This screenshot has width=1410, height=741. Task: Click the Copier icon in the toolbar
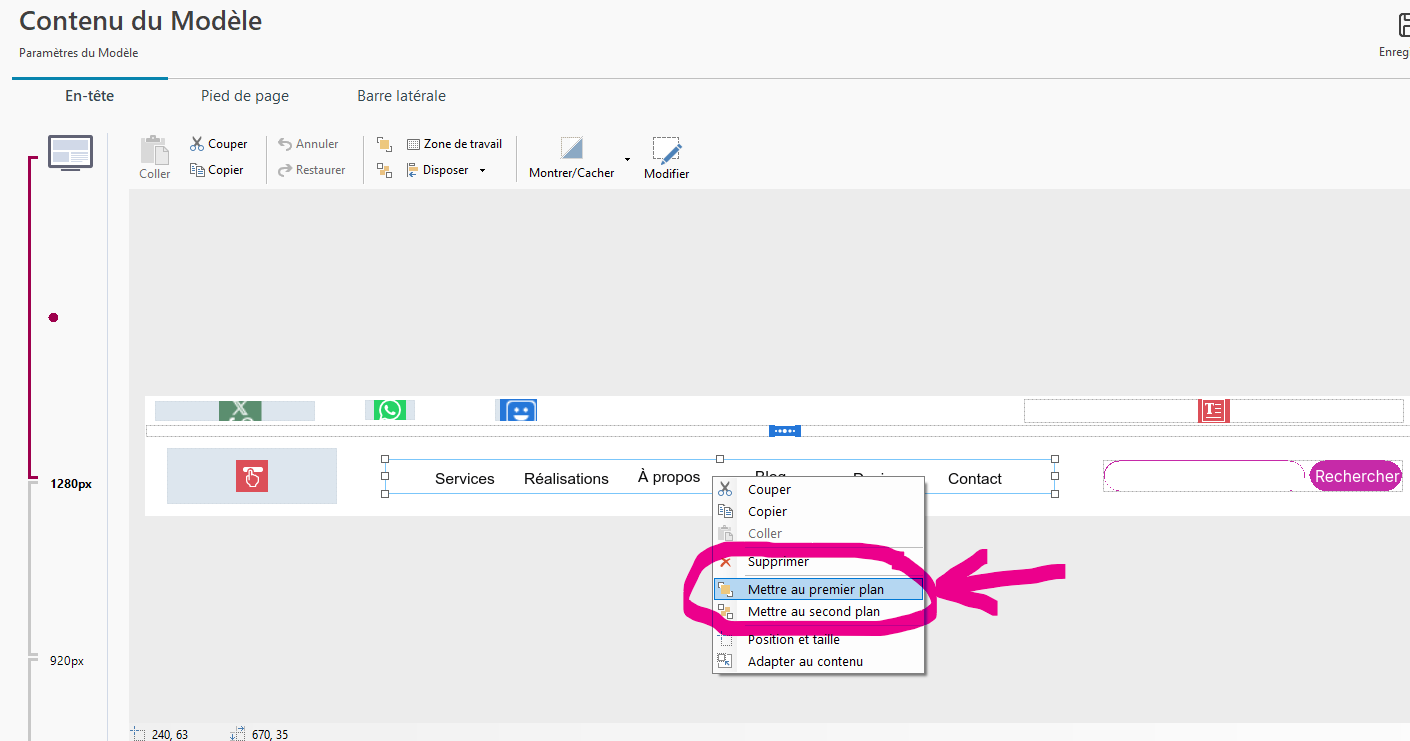197,170
